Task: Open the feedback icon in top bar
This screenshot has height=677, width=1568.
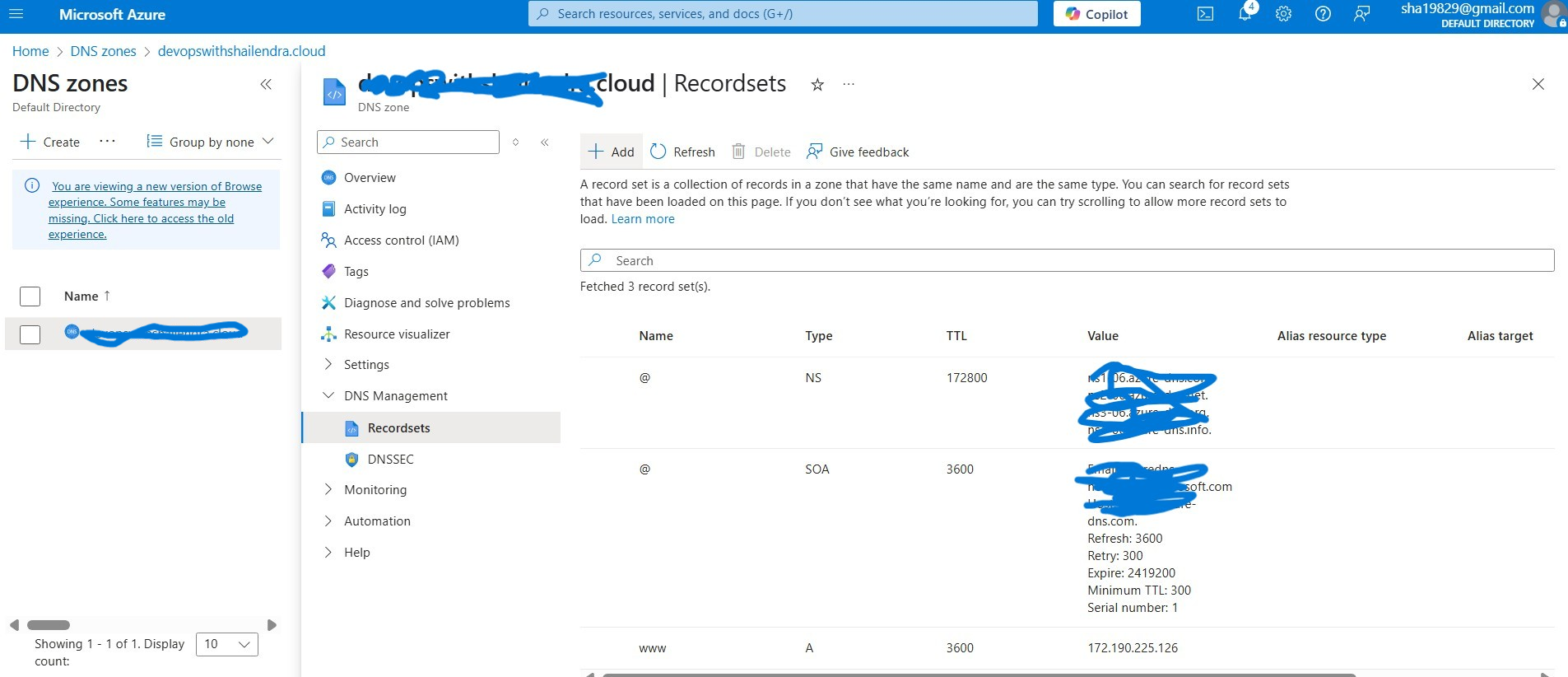Action: click(x=1362, y=14)
